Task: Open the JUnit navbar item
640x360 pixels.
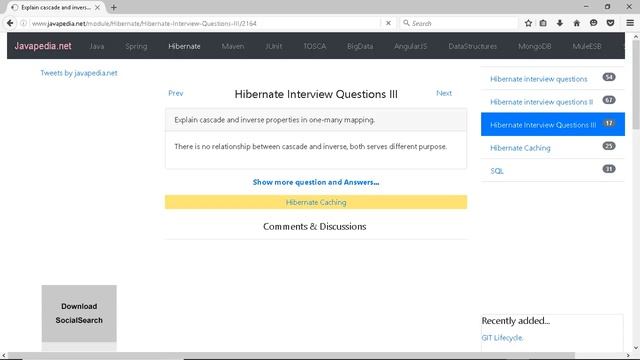Action: point(273,46)
